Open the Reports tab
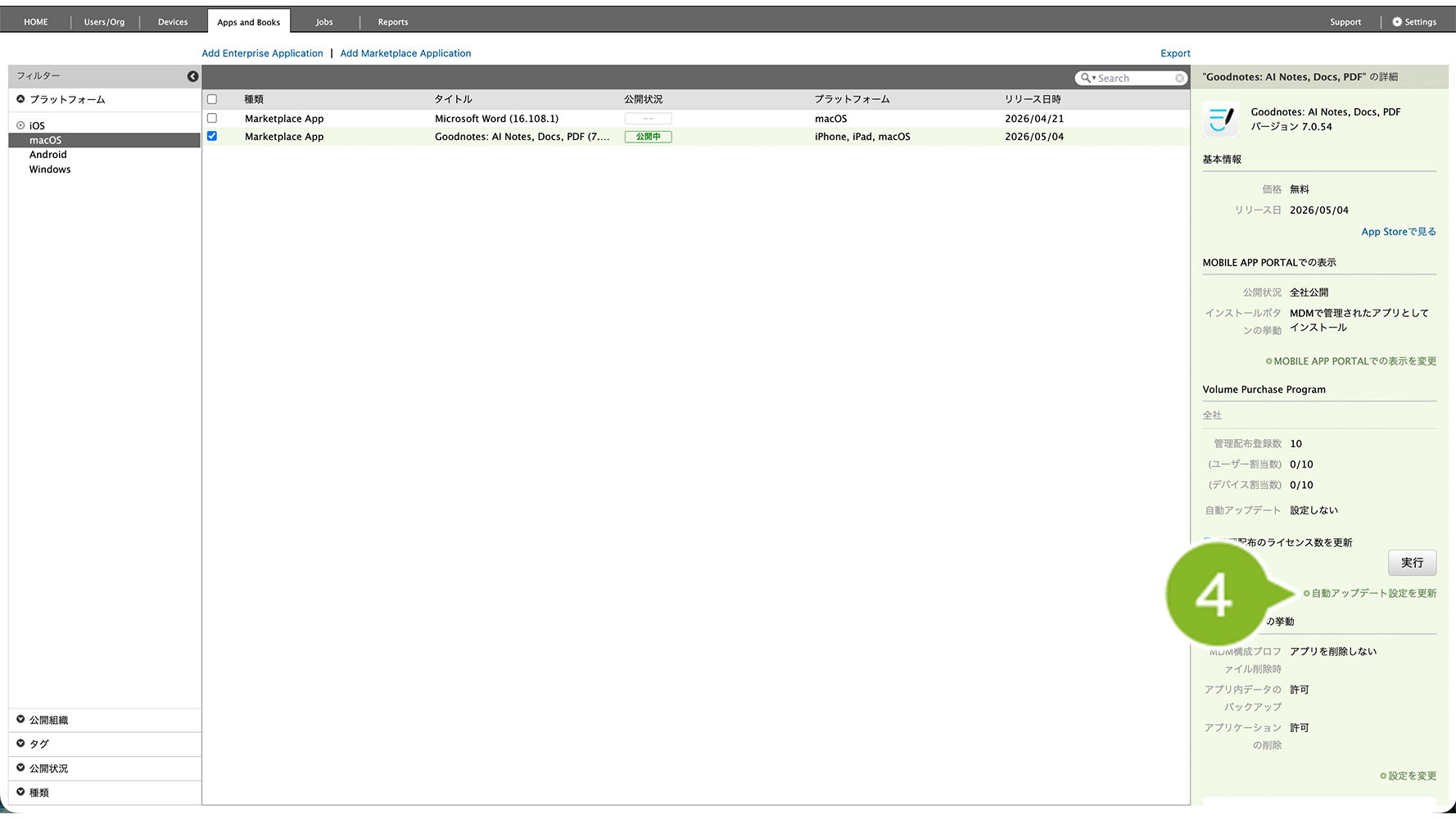The image size is (1456, 819). 393,22
